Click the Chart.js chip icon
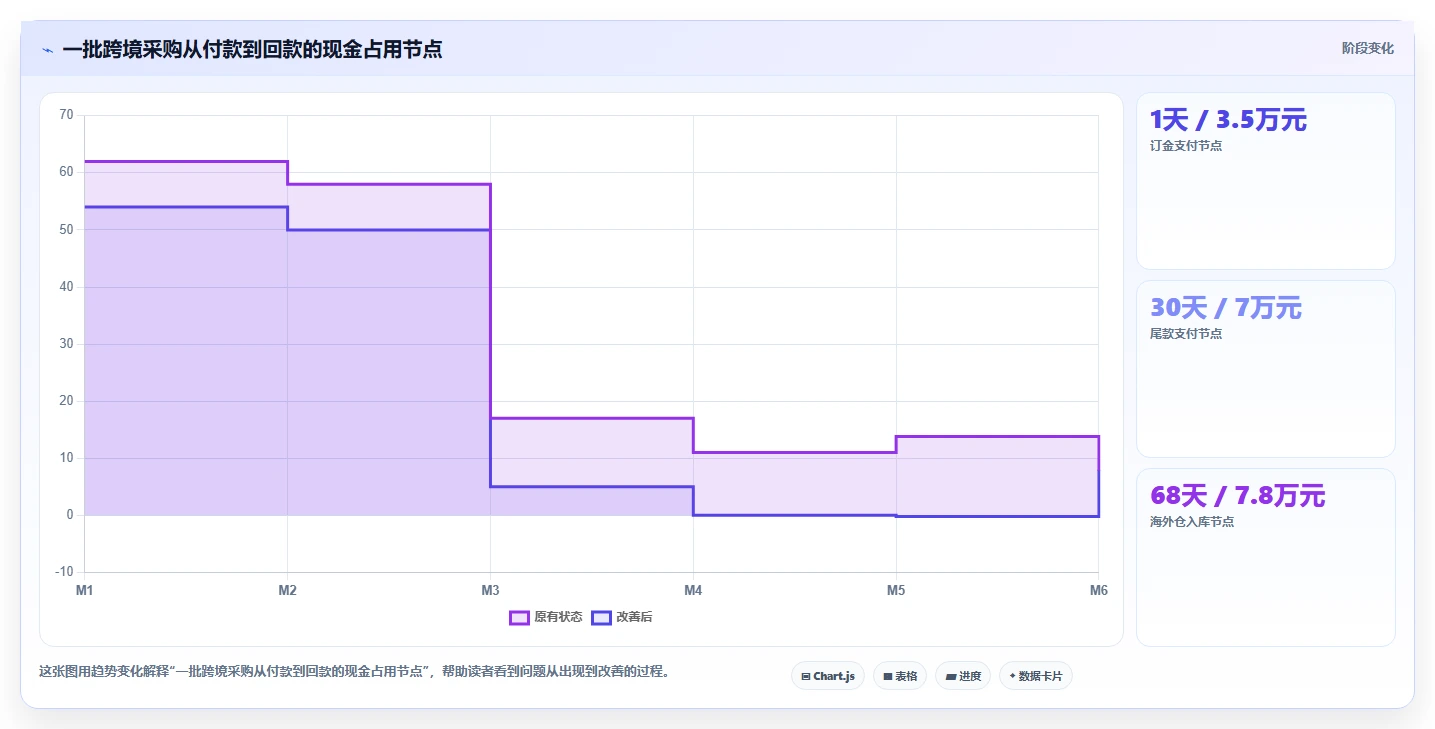Image resolution: width=1435 pixels, height=729 pixels. click(x=806, y=677)
